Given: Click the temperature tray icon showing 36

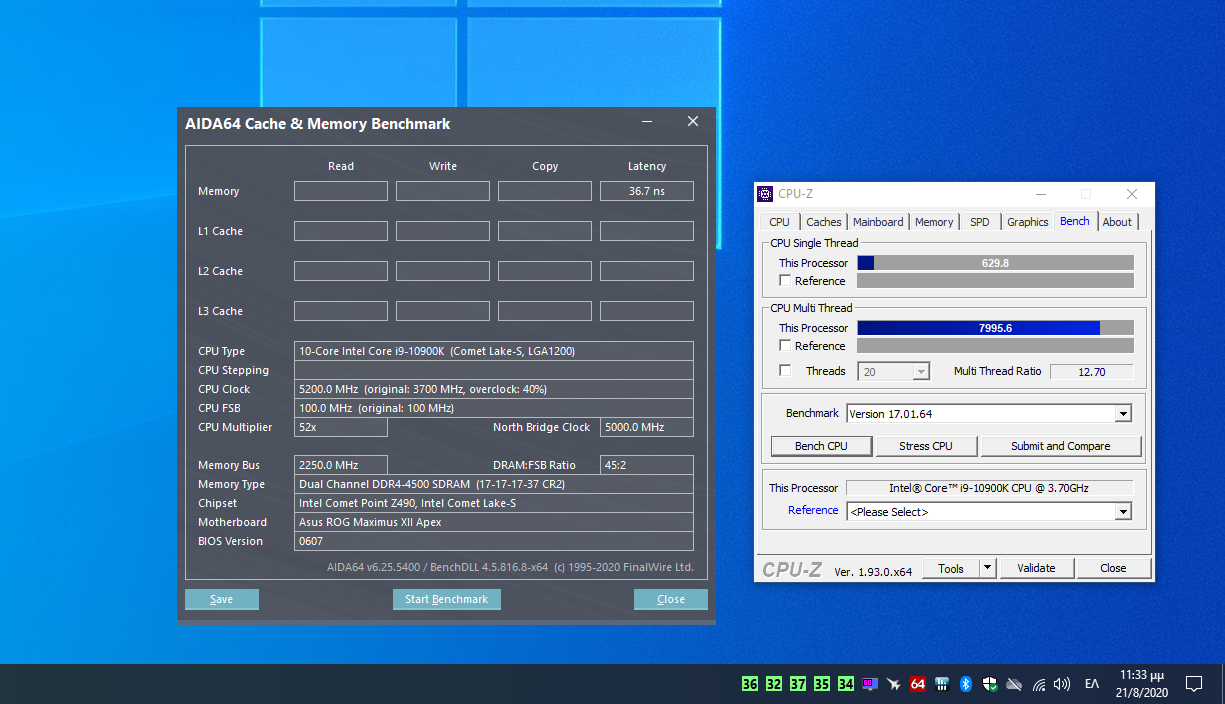Looking at the screenshot, I should click(749, 684).
